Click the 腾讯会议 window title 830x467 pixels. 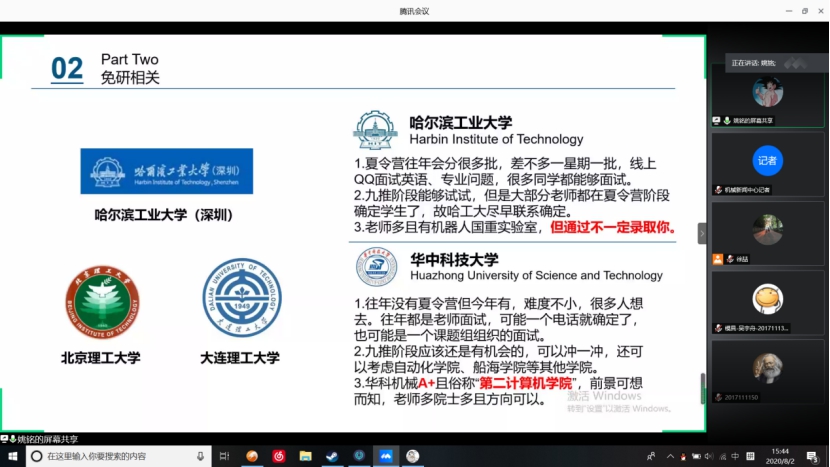click(414, 11)
